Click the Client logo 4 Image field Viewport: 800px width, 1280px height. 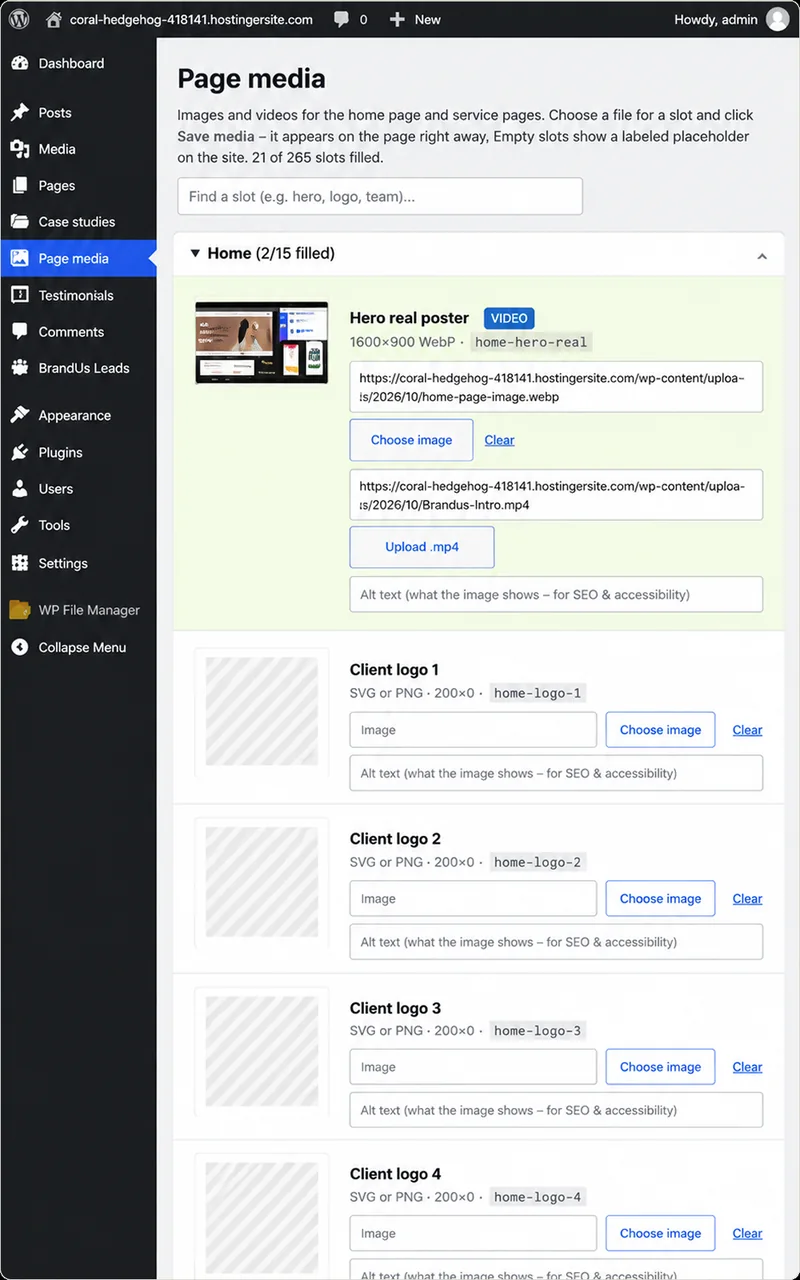coord(473,1233)
